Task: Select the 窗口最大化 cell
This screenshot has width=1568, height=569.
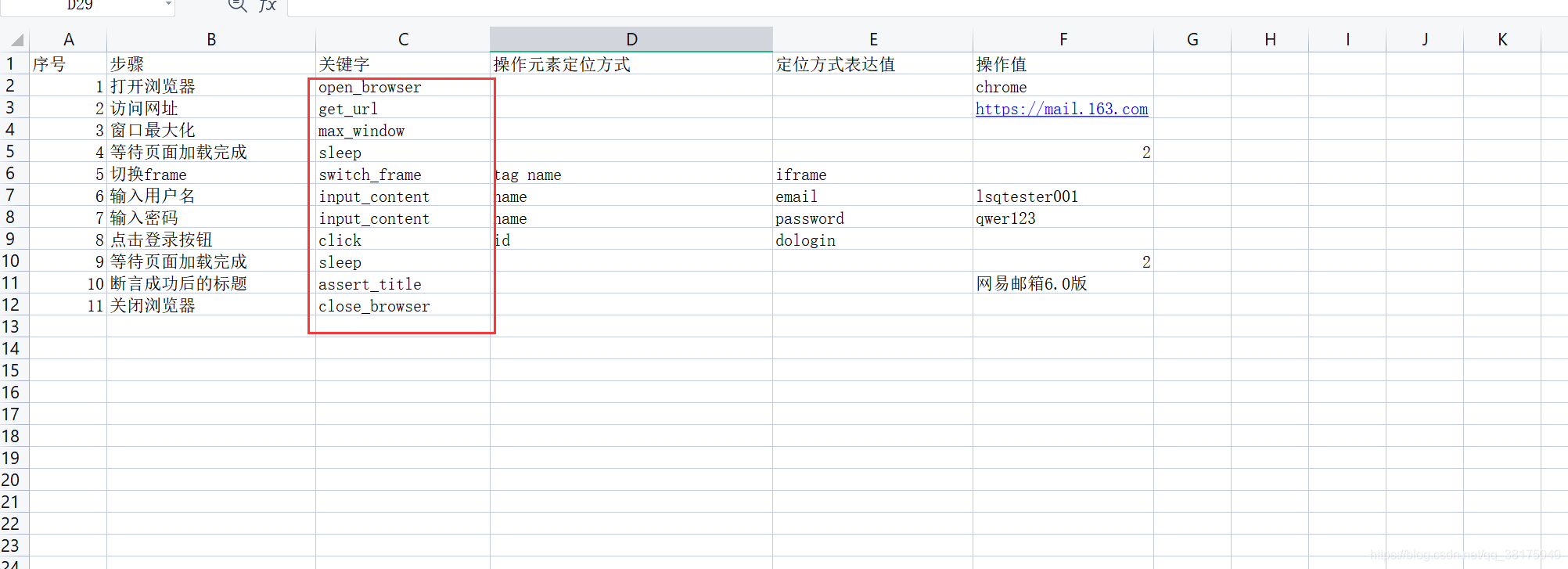Action: [x=211, y=130]
